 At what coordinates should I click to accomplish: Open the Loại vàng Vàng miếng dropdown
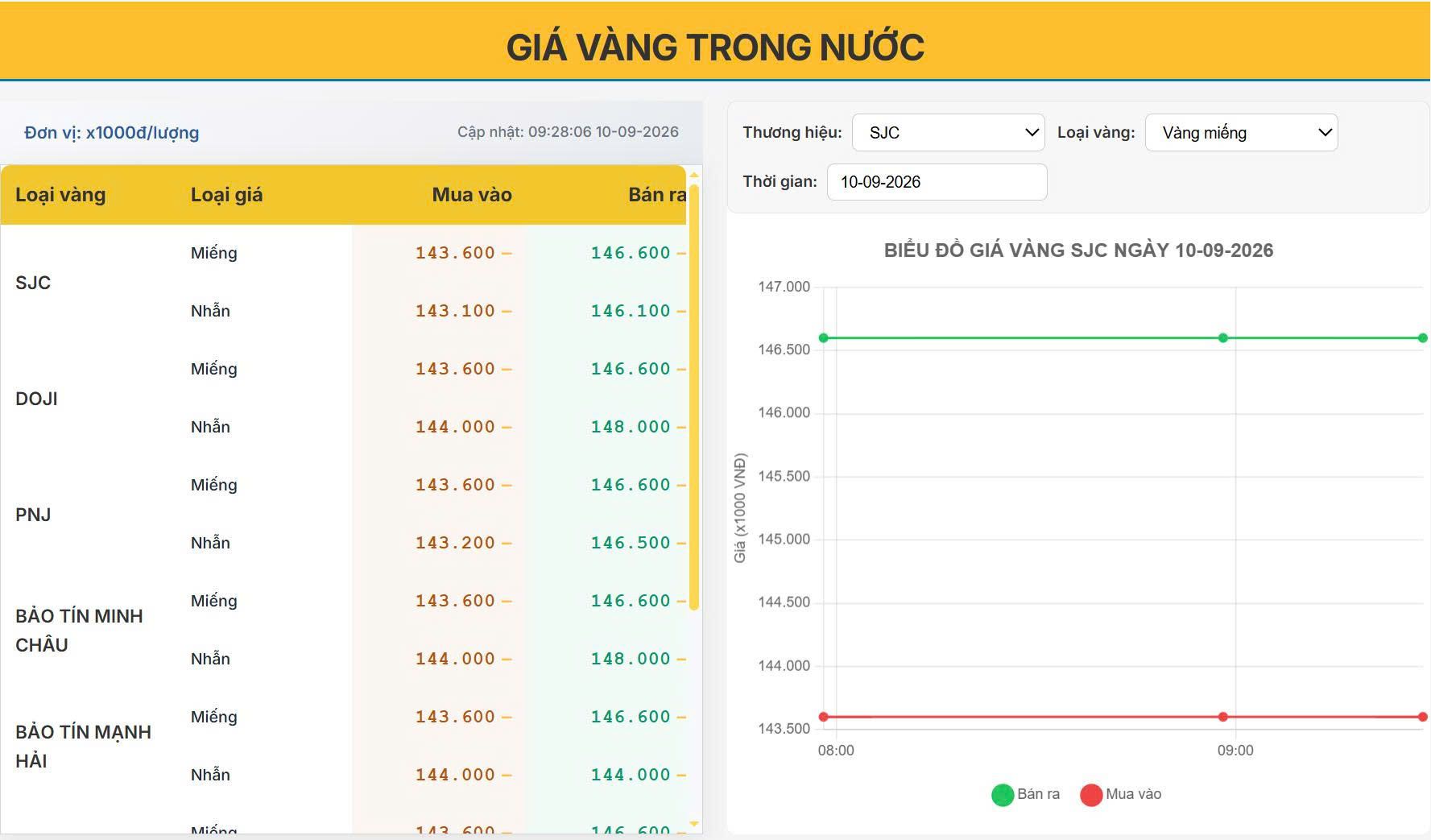pos(1241,133)
